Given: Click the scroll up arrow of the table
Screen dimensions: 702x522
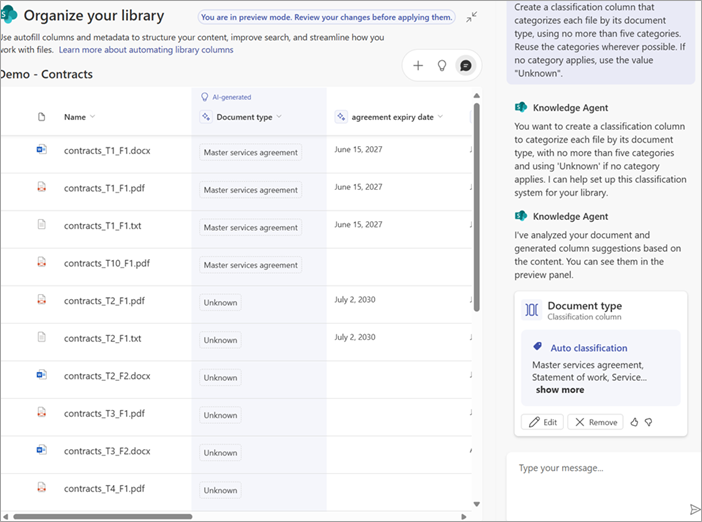Looking at the screenshot, I should click(476, 95).
